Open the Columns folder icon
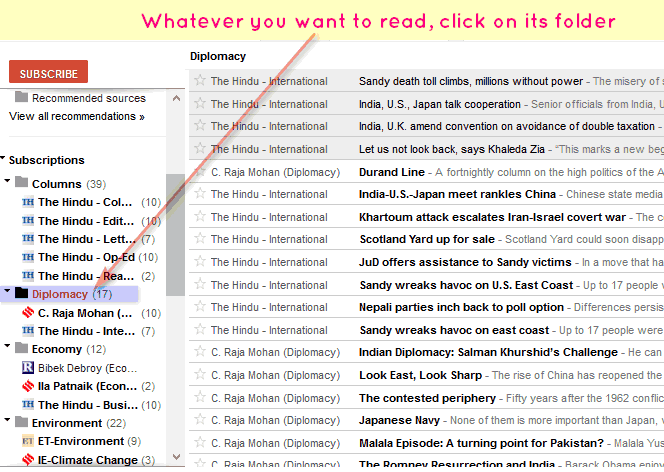Viewport: 664px width, 472px height. (21, 182)
